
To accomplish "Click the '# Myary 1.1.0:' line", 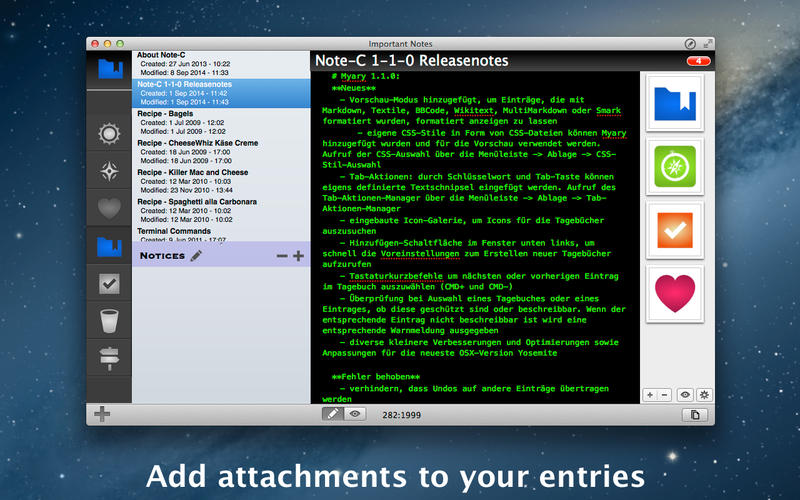I will tap(365, 77).
